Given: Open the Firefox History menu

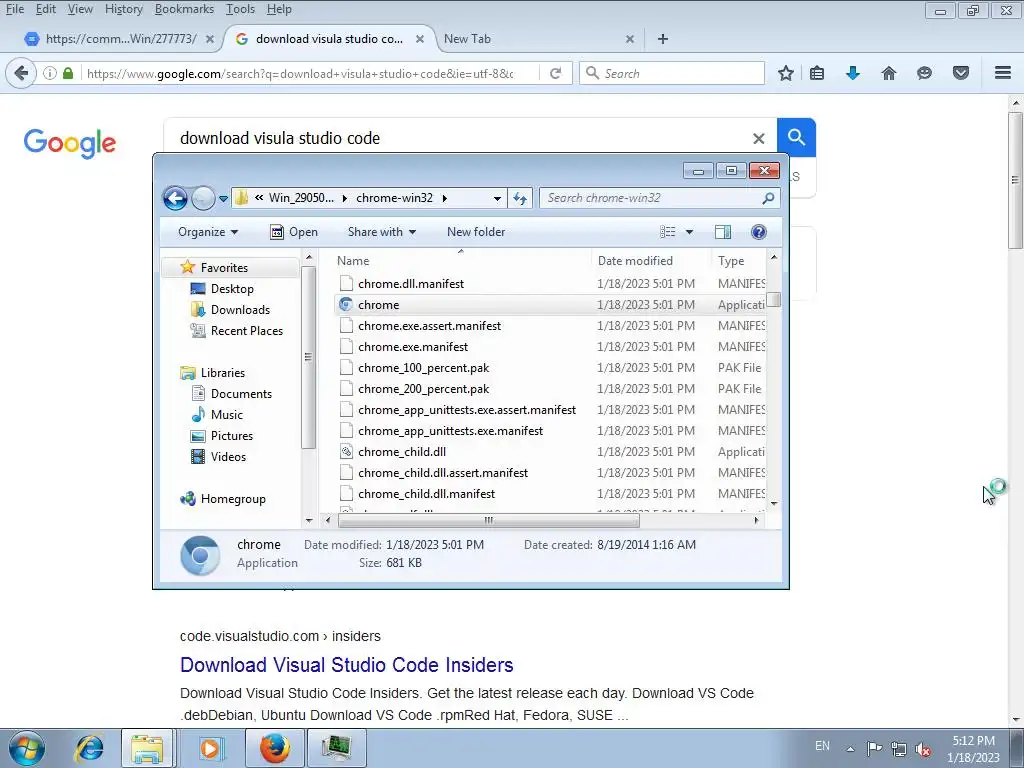Looking at the screenshot, I should coord(123,9).
